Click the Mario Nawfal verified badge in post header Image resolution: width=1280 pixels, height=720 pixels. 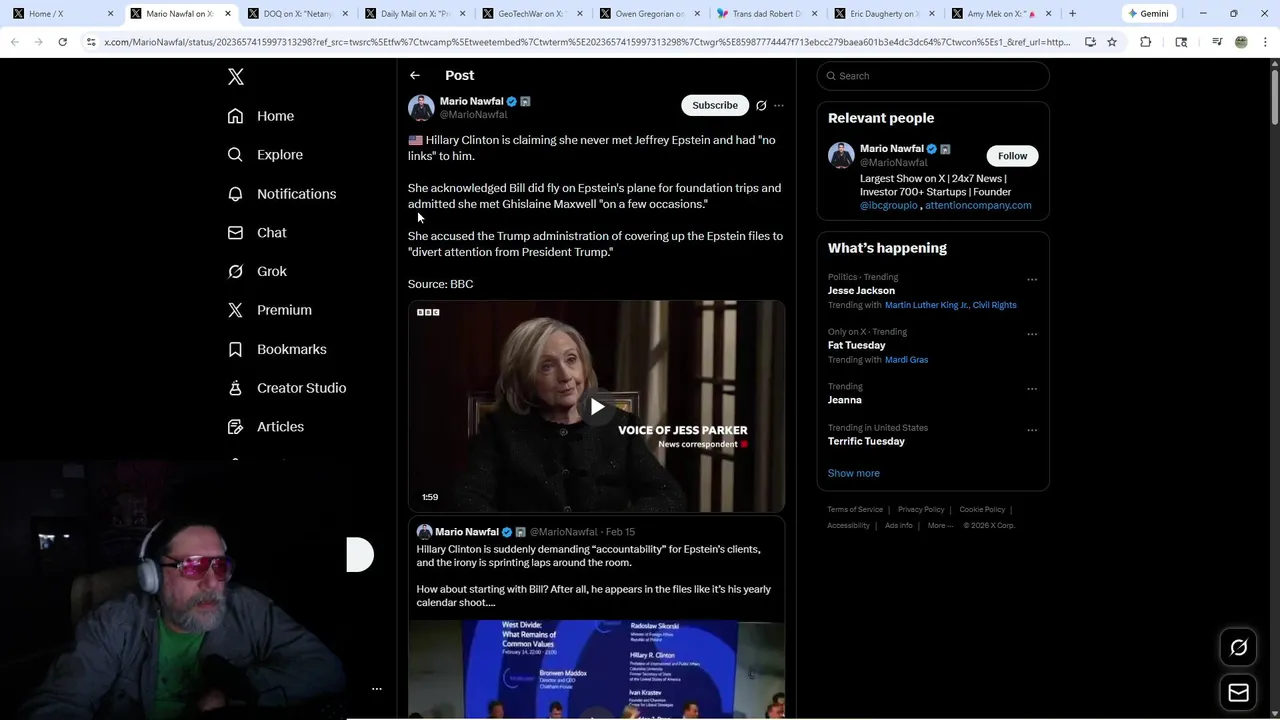(x=511, y=101)
